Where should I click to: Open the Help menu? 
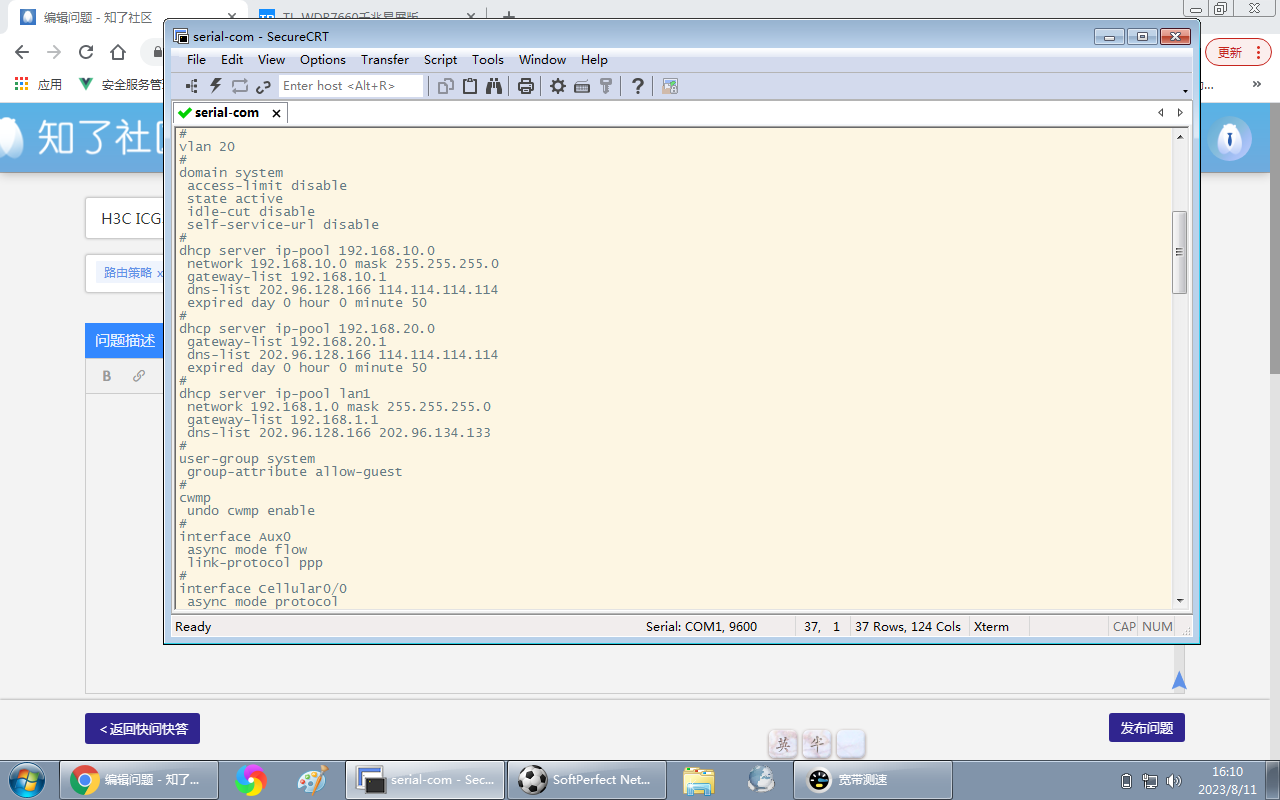click(x=594, y=60)
